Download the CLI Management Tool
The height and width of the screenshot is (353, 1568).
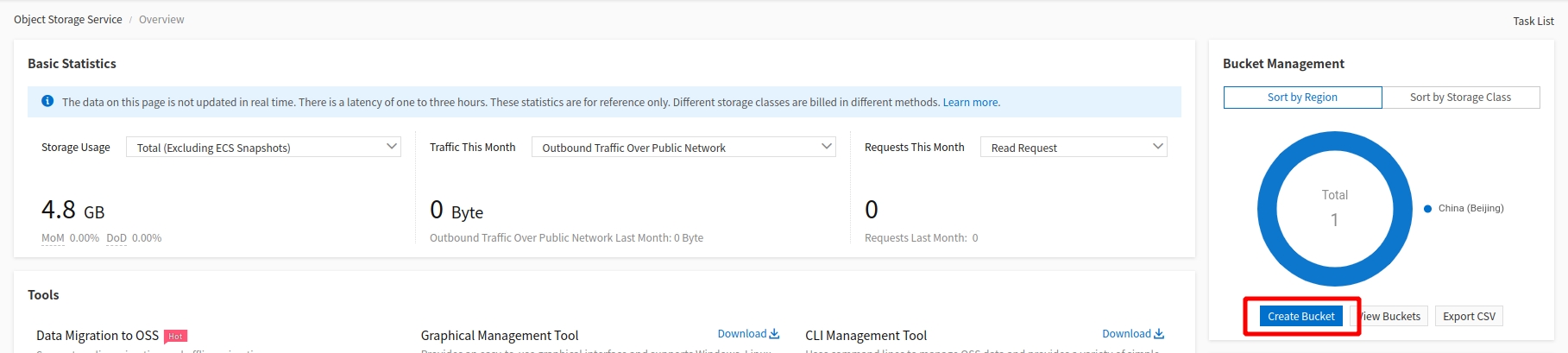click(x=1132, y=334)
